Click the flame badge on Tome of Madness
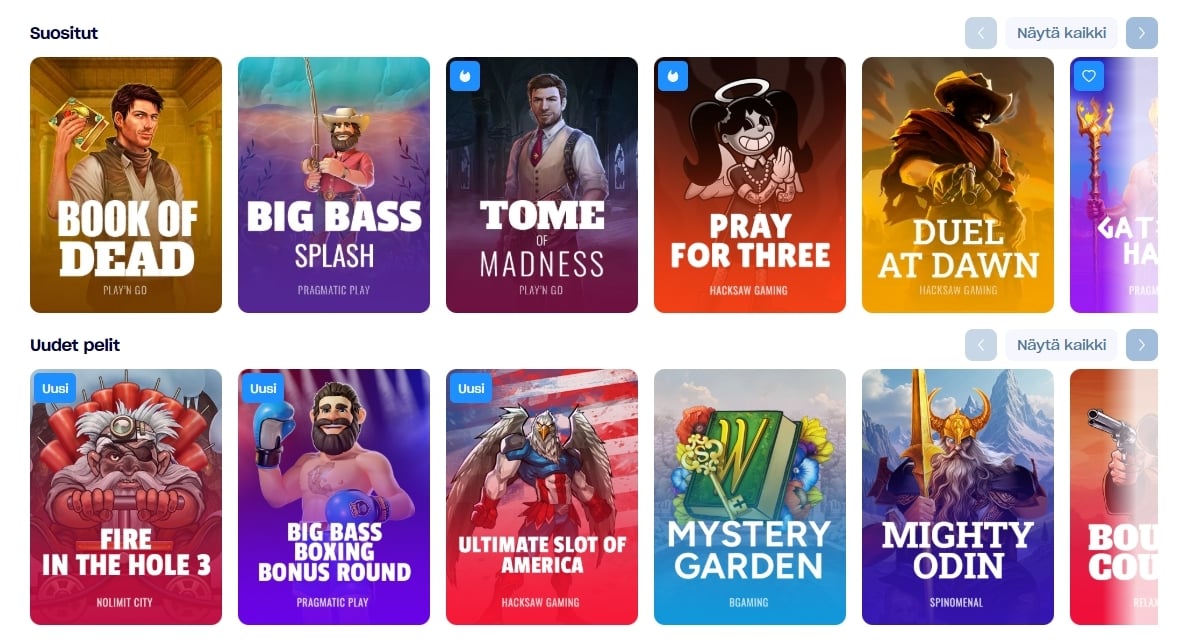The width and height of the screenshot is (1179, 641). click(465, 76)
